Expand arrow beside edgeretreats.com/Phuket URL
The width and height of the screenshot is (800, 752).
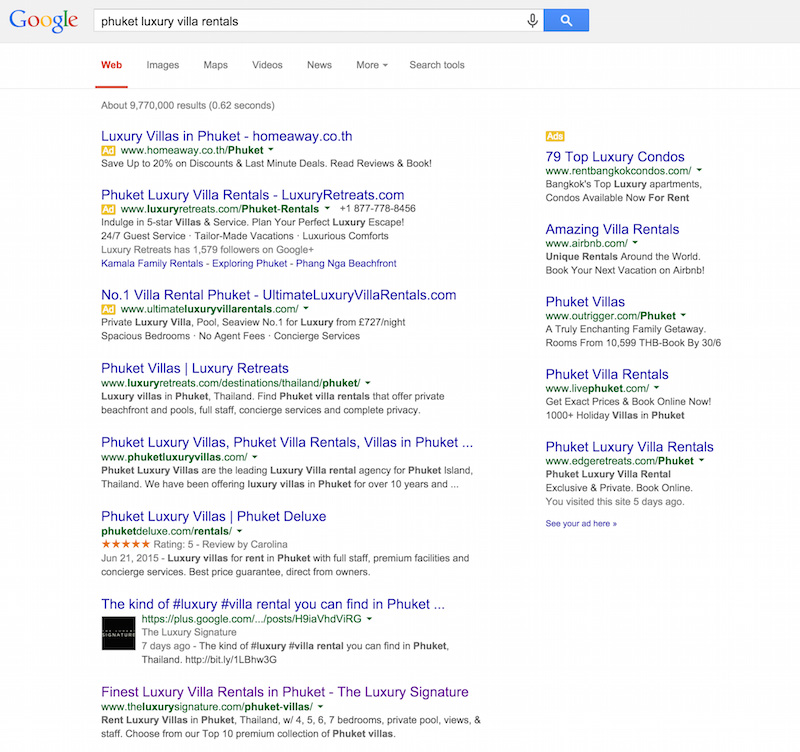tap(702, 460)
